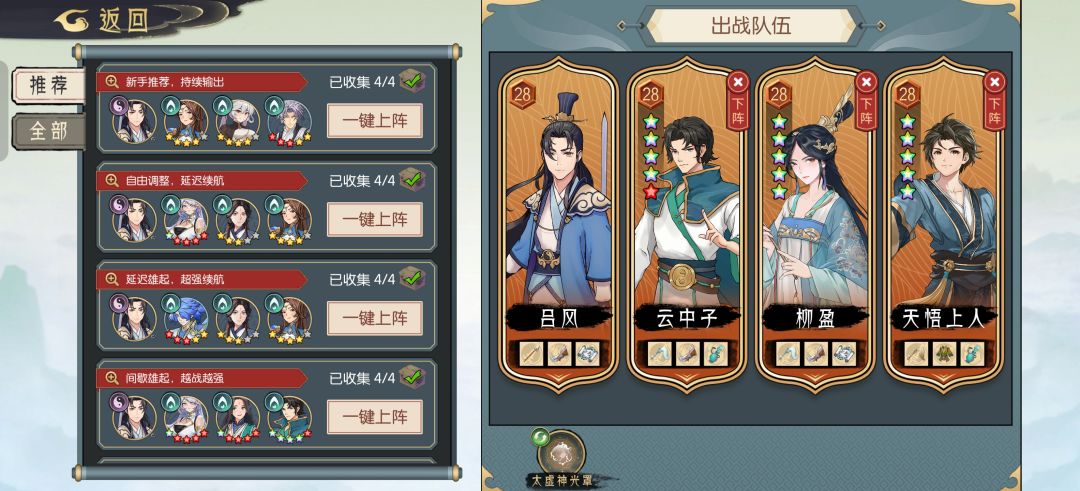Image resolution: width=1080 pixels, height=491 pixels.
Task: Open 天悟上人's green robe equipment slot
Action: coord(944,354)
